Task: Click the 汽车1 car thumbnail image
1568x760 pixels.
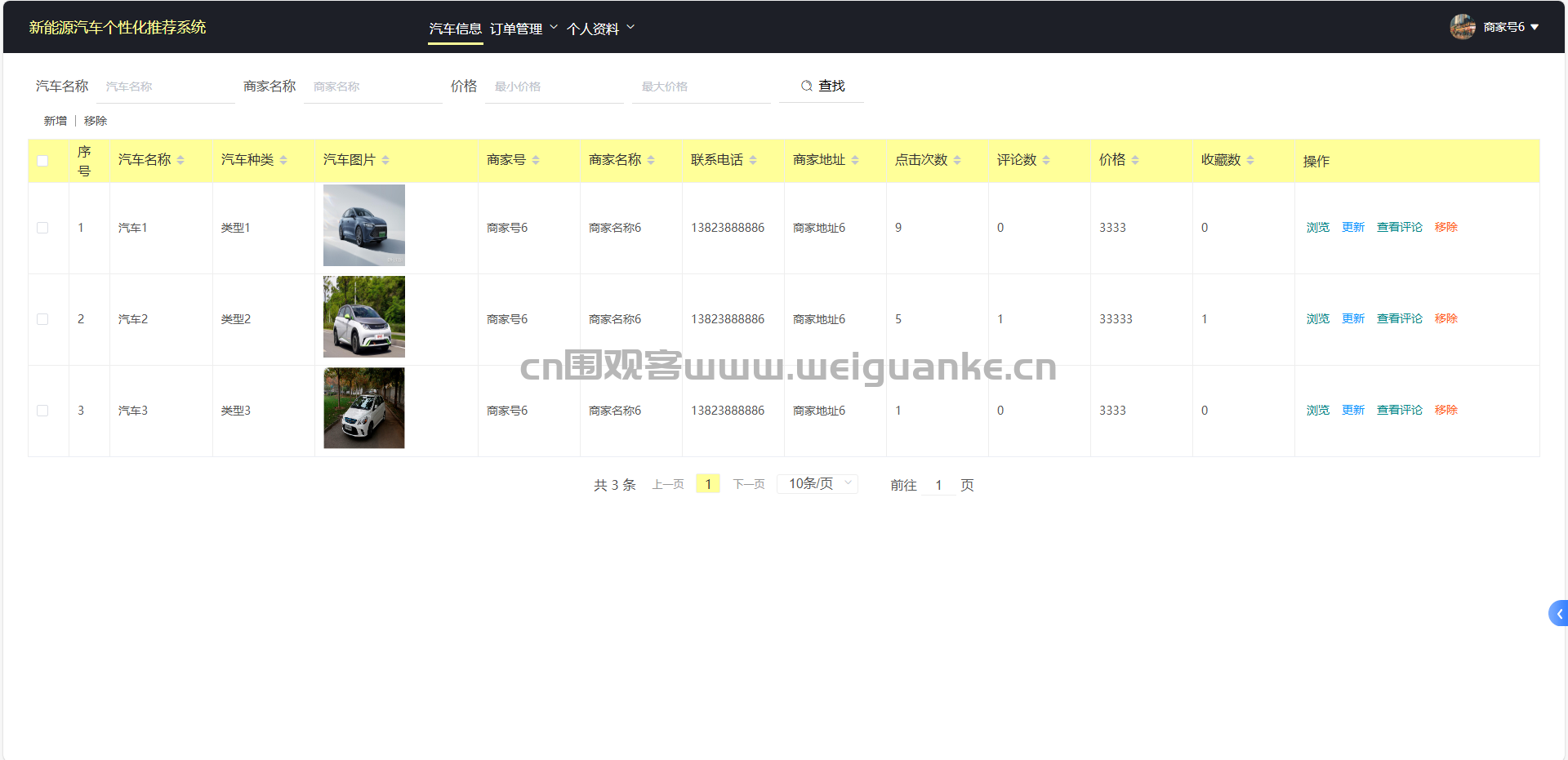Action: [x=364, y=225]
